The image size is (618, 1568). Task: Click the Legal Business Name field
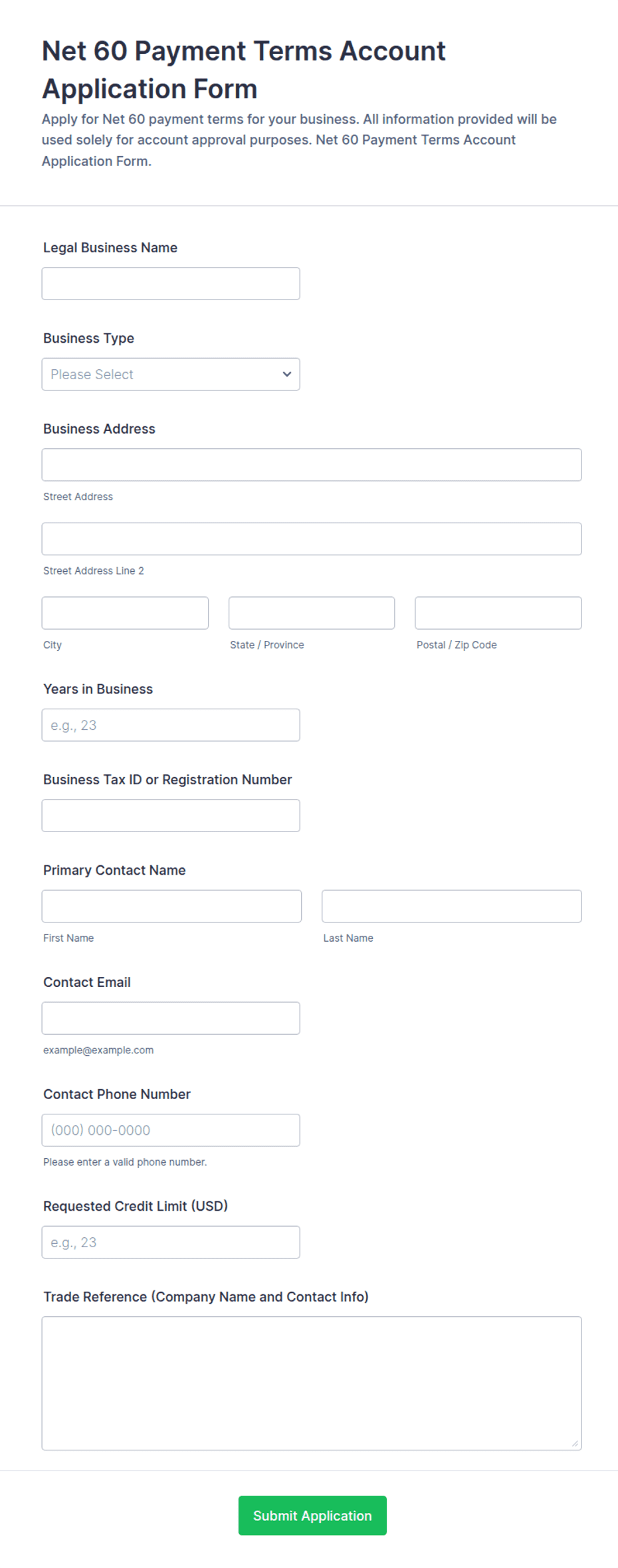point(171,284)
